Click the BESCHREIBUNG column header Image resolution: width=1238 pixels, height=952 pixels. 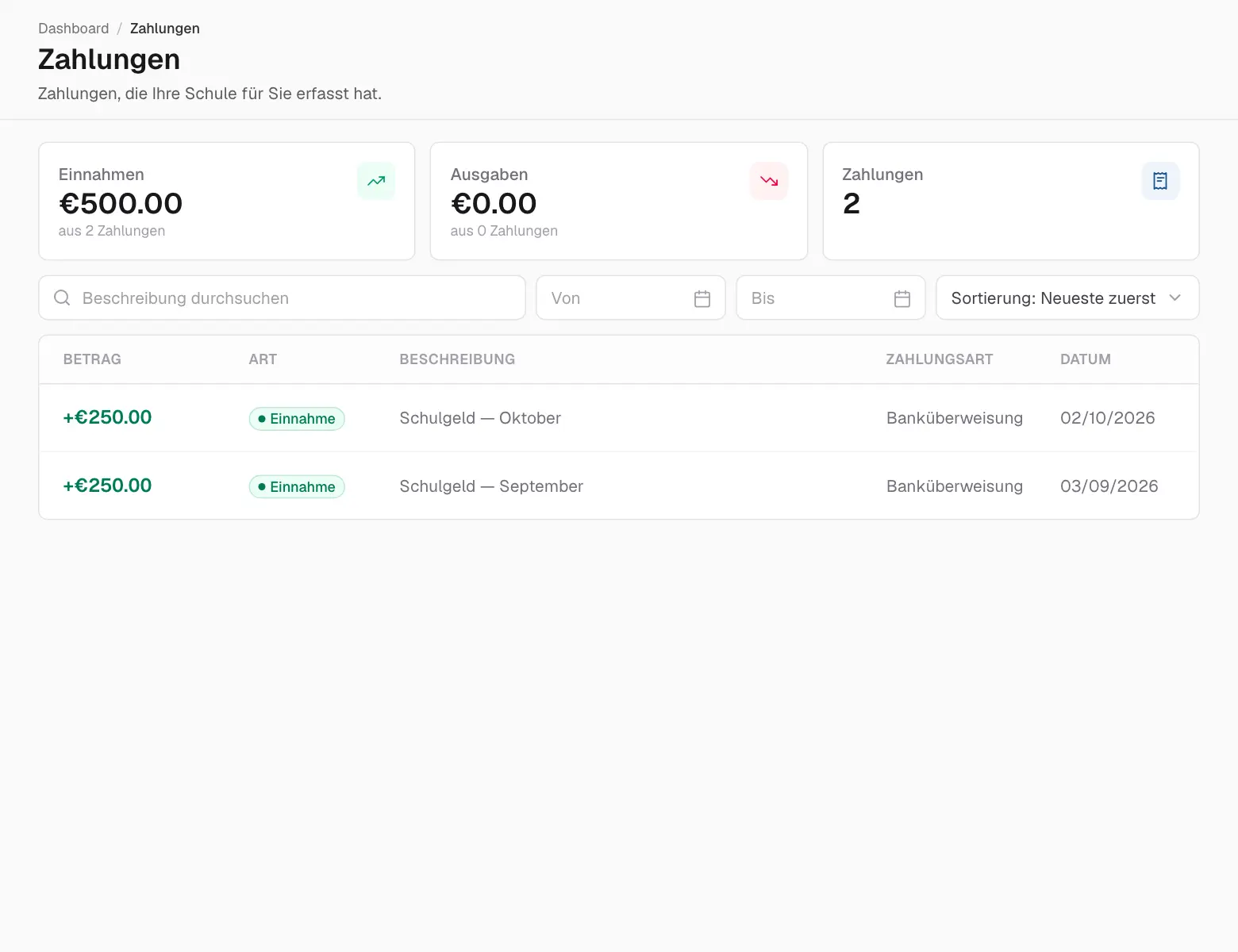point(457,359)
